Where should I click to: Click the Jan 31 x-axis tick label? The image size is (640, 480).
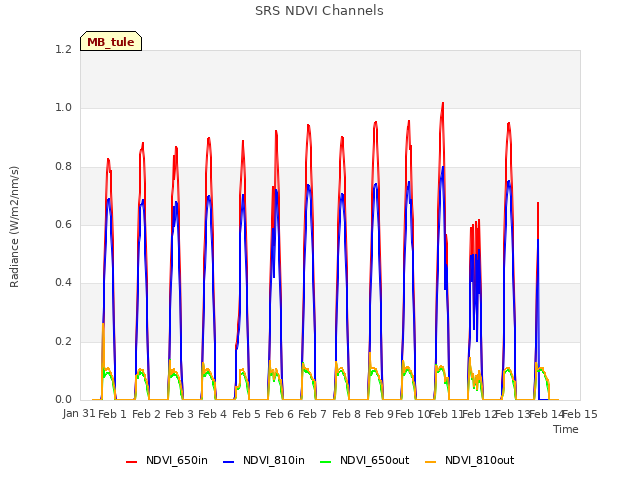[x=79, y=414]
